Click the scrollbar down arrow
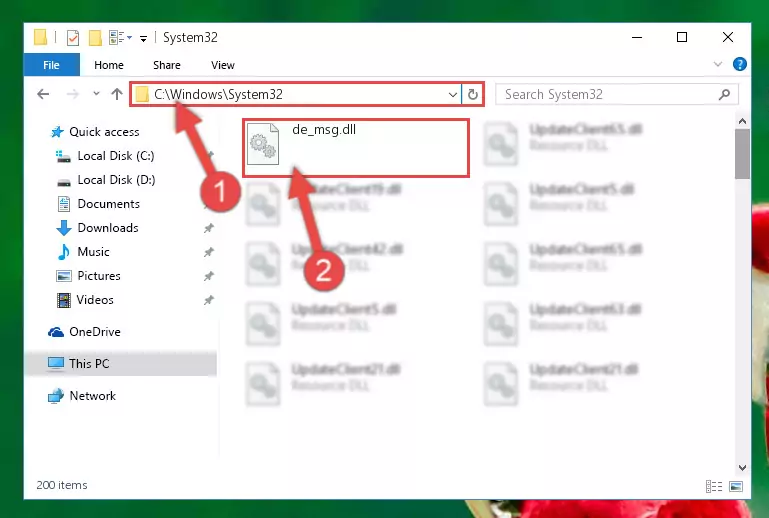The height and width of the screenshot is (518, 769). click(x=742, y=467)
